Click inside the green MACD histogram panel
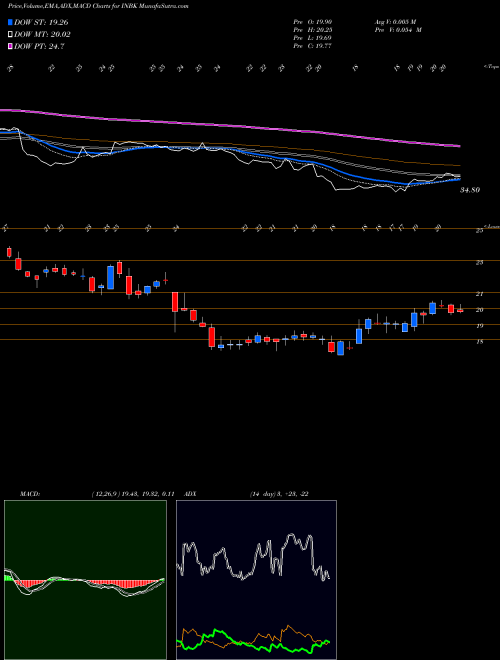 coord(85,580)
